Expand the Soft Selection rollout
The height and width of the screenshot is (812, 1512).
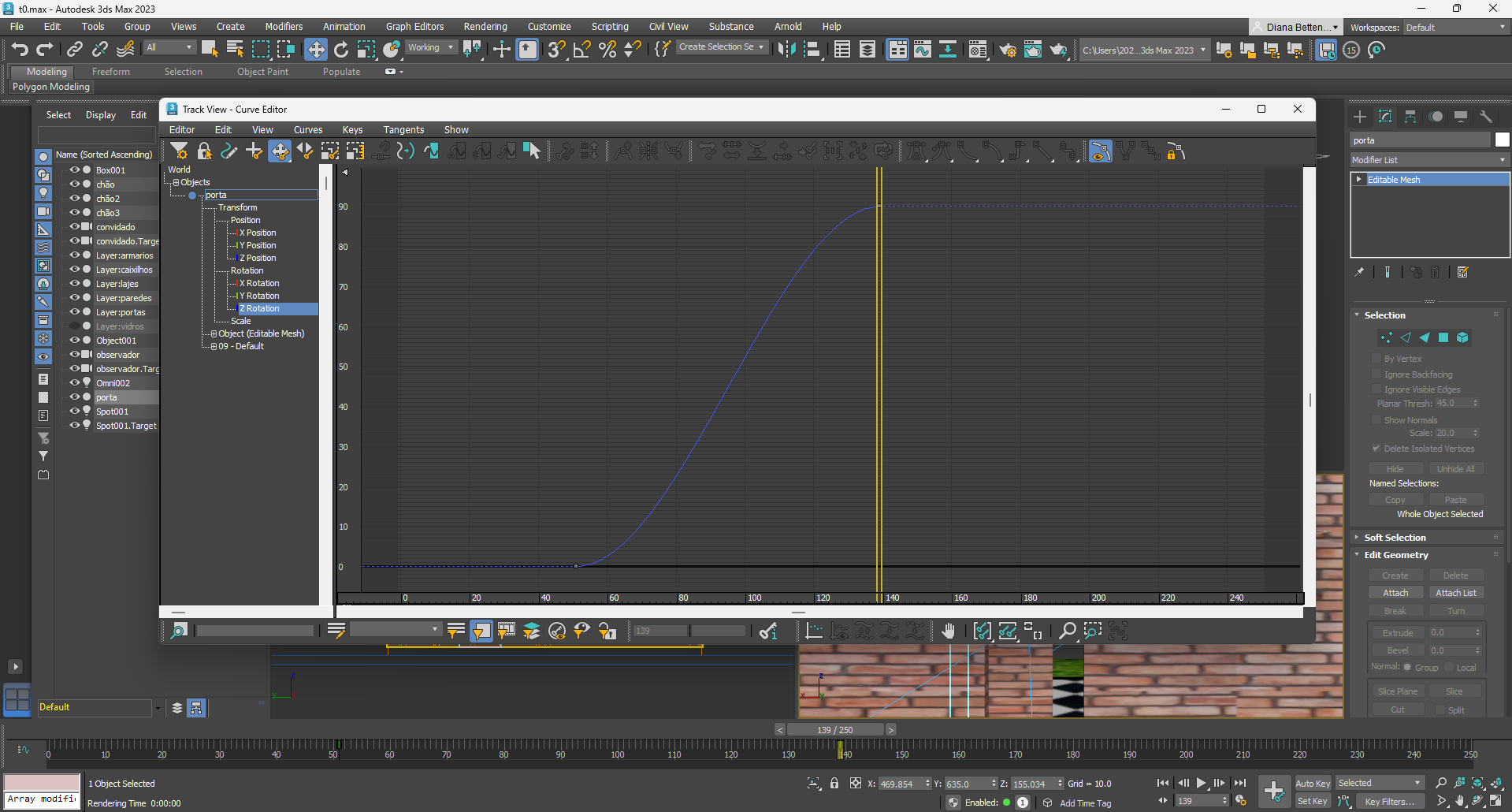click(1395, 538)
